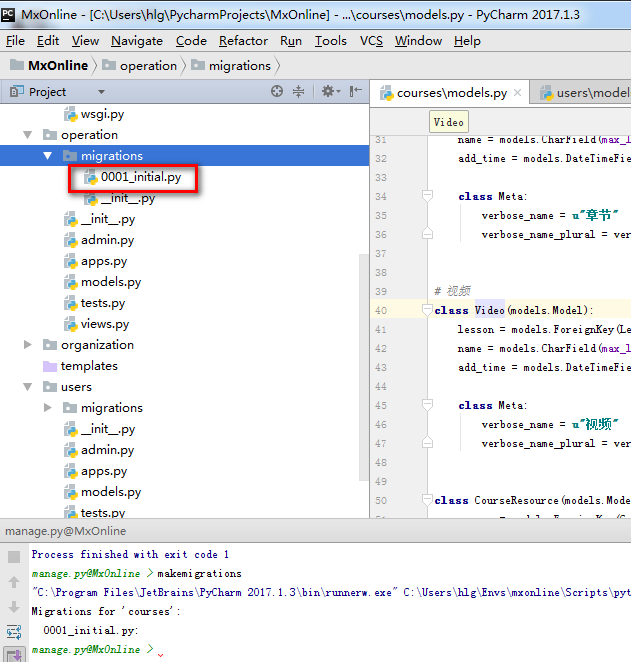The width and height of the screenshot is (631, 662).
Task: Collapse the operation migrations folder arrow
Action: pos(48,156)
